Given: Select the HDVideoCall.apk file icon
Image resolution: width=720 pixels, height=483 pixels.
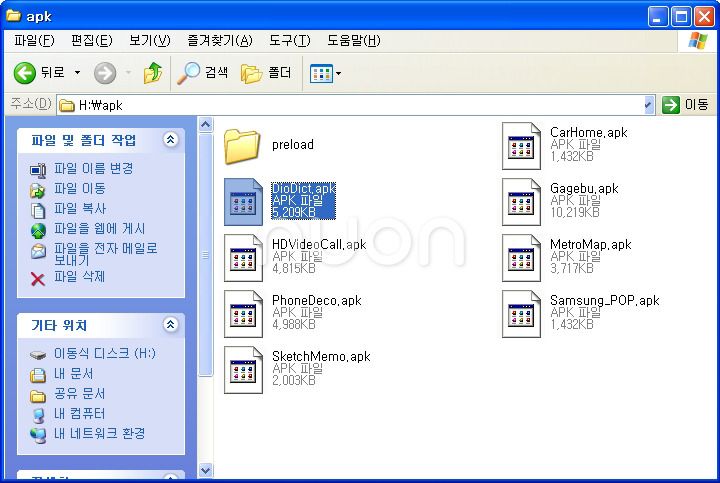Looking at the screenshot, I should tap(243, 258).
